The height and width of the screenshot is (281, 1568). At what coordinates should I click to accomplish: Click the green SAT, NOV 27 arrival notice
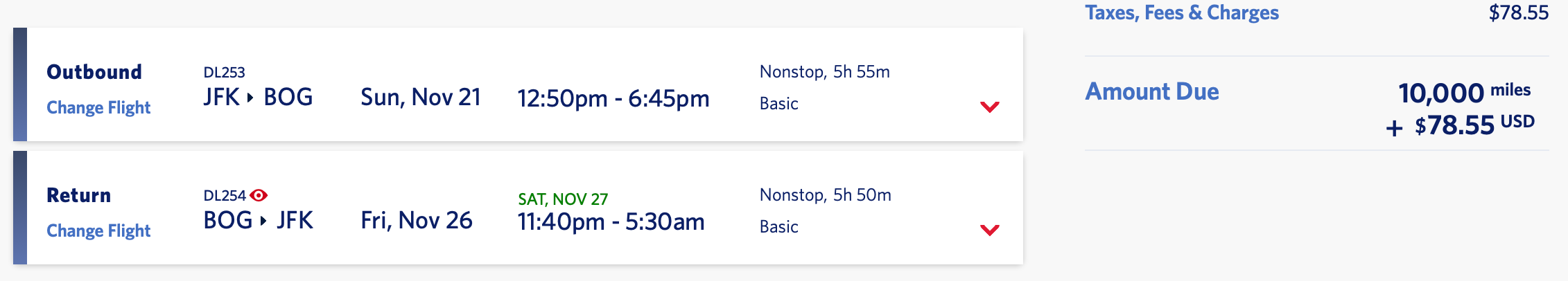pos(563,199)
